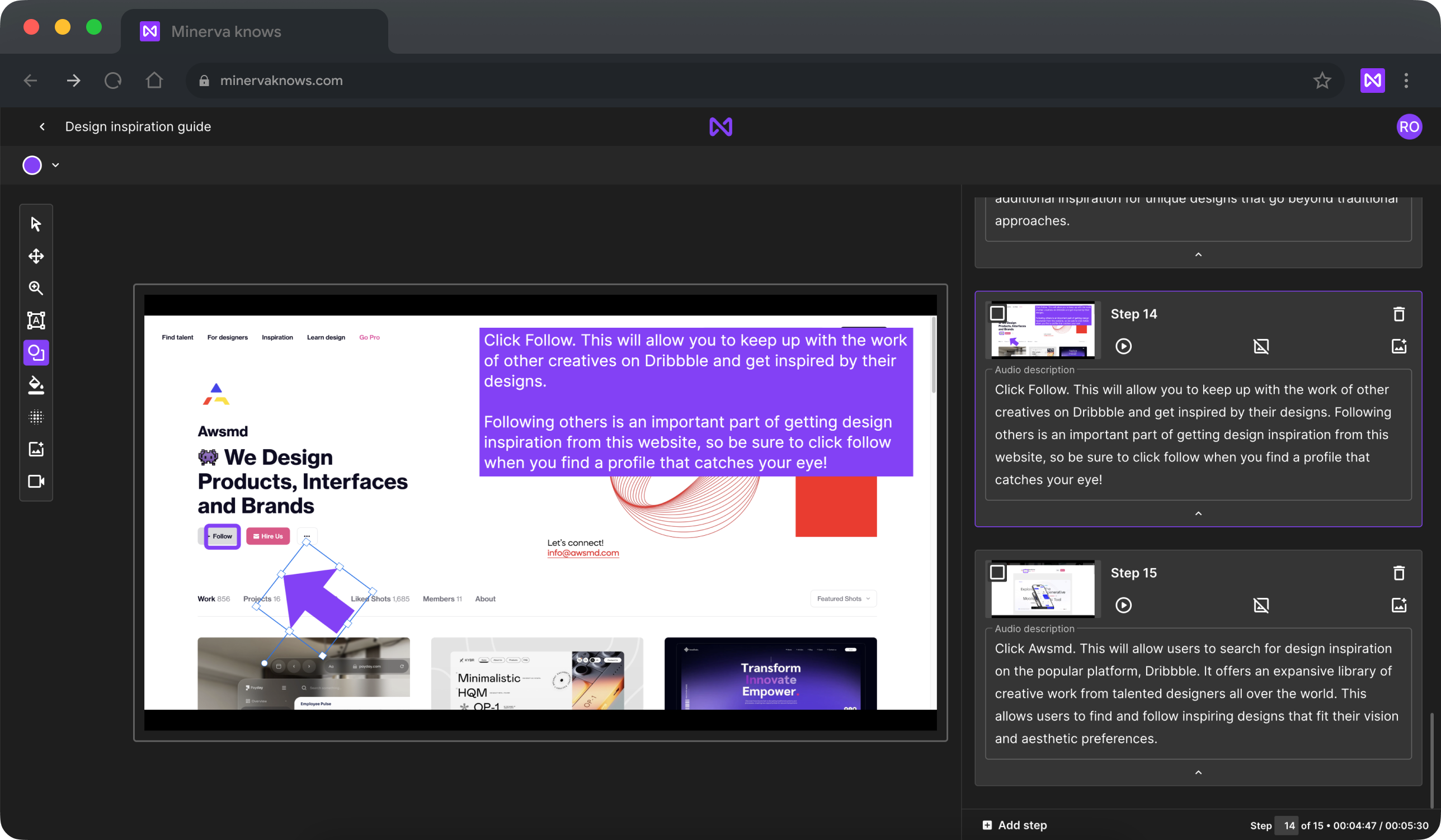Check the Step 15 checkbox
Image resolution: width=1441 pixels, height=840 pixels.
coord(997,572)
